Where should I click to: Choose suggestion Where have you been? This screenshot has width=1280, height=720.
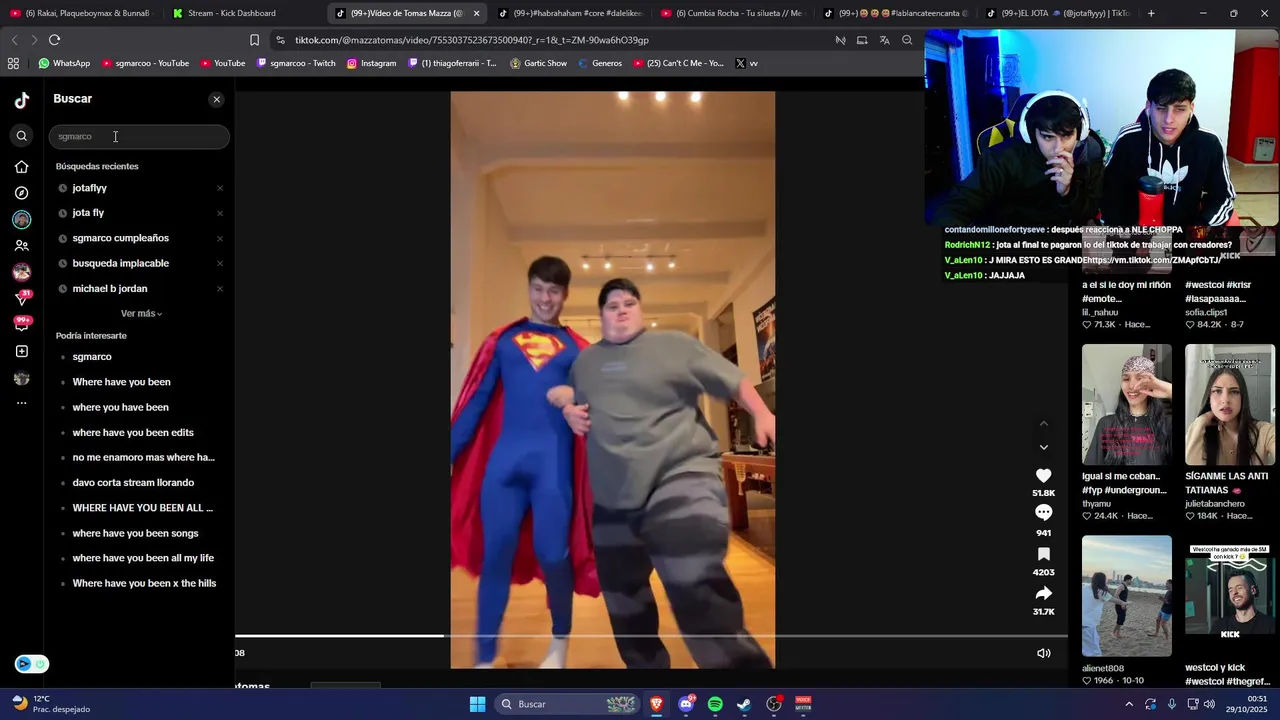[121, 382]
